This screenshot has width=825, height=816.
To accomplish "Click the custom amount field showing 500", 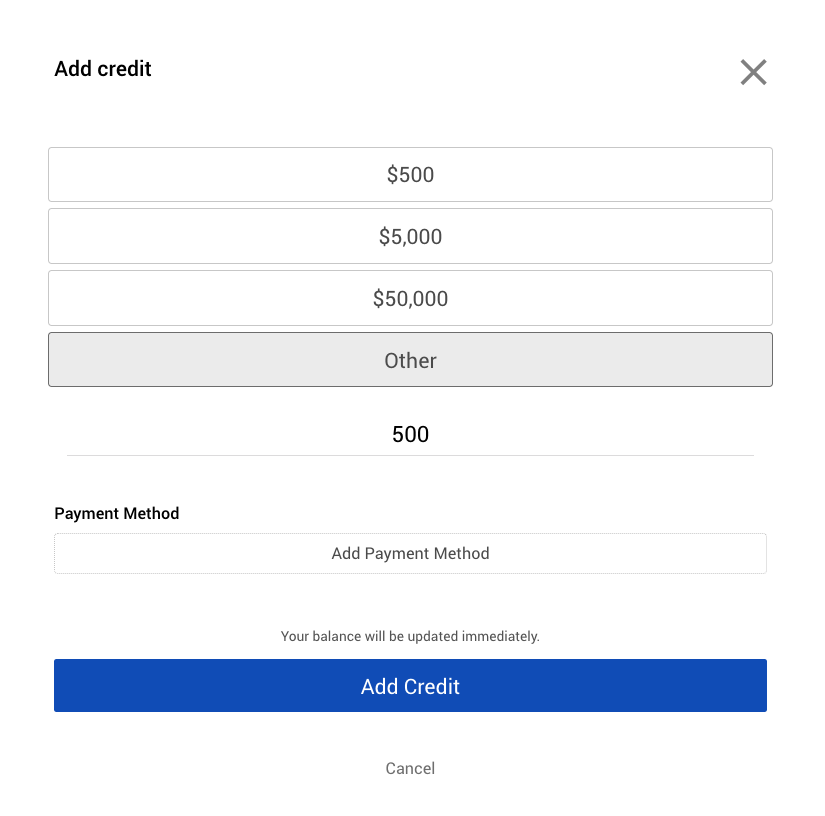I will tap(410, 434).
